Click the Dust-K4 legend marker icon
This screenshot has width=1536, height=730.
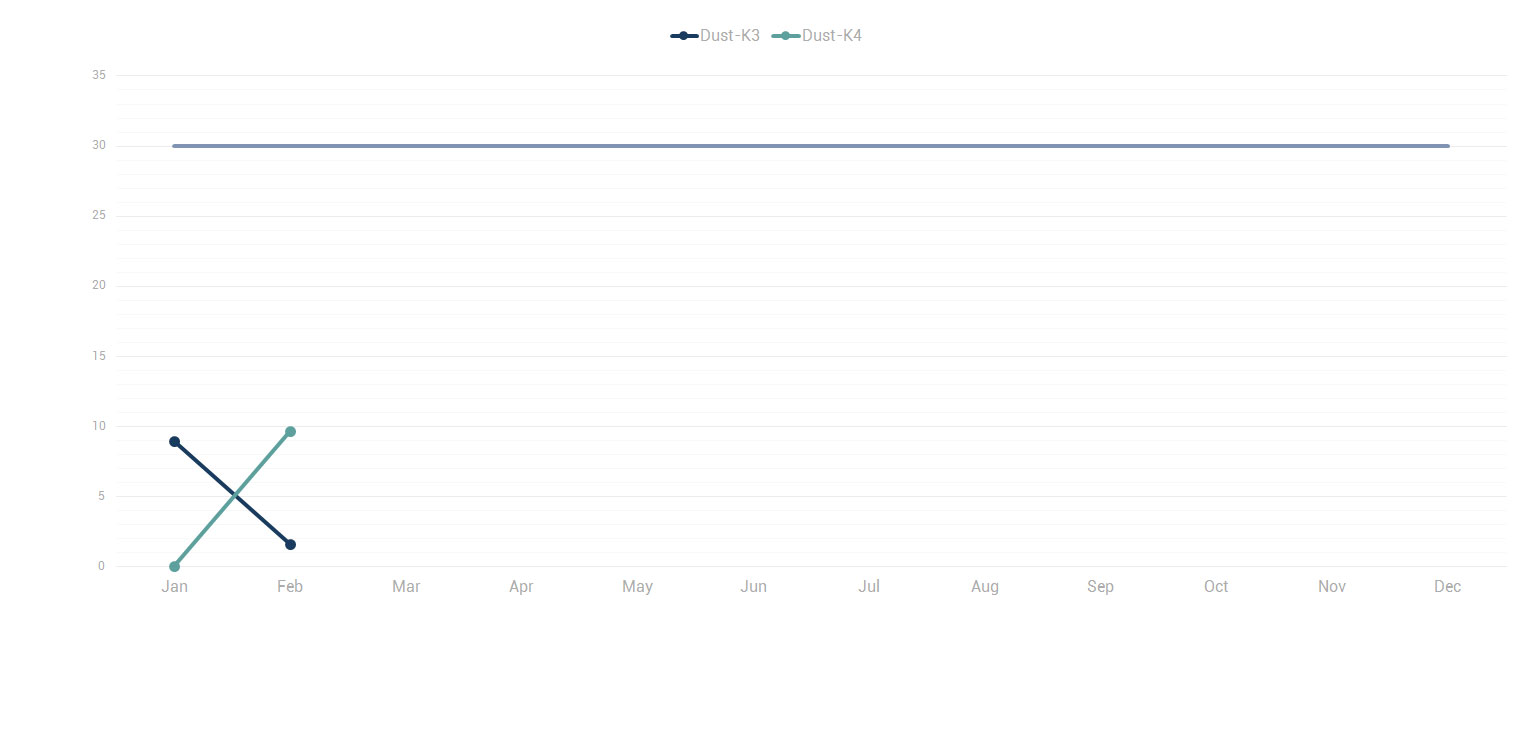click(x=786, y=36)
